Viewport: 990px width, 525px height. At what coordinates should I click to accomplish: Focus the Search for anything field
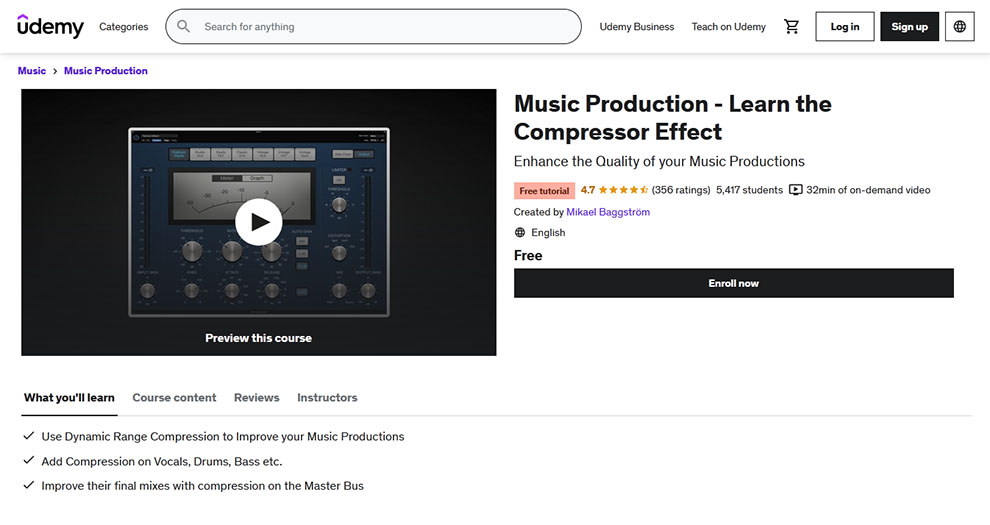click(x=385, y=27)
